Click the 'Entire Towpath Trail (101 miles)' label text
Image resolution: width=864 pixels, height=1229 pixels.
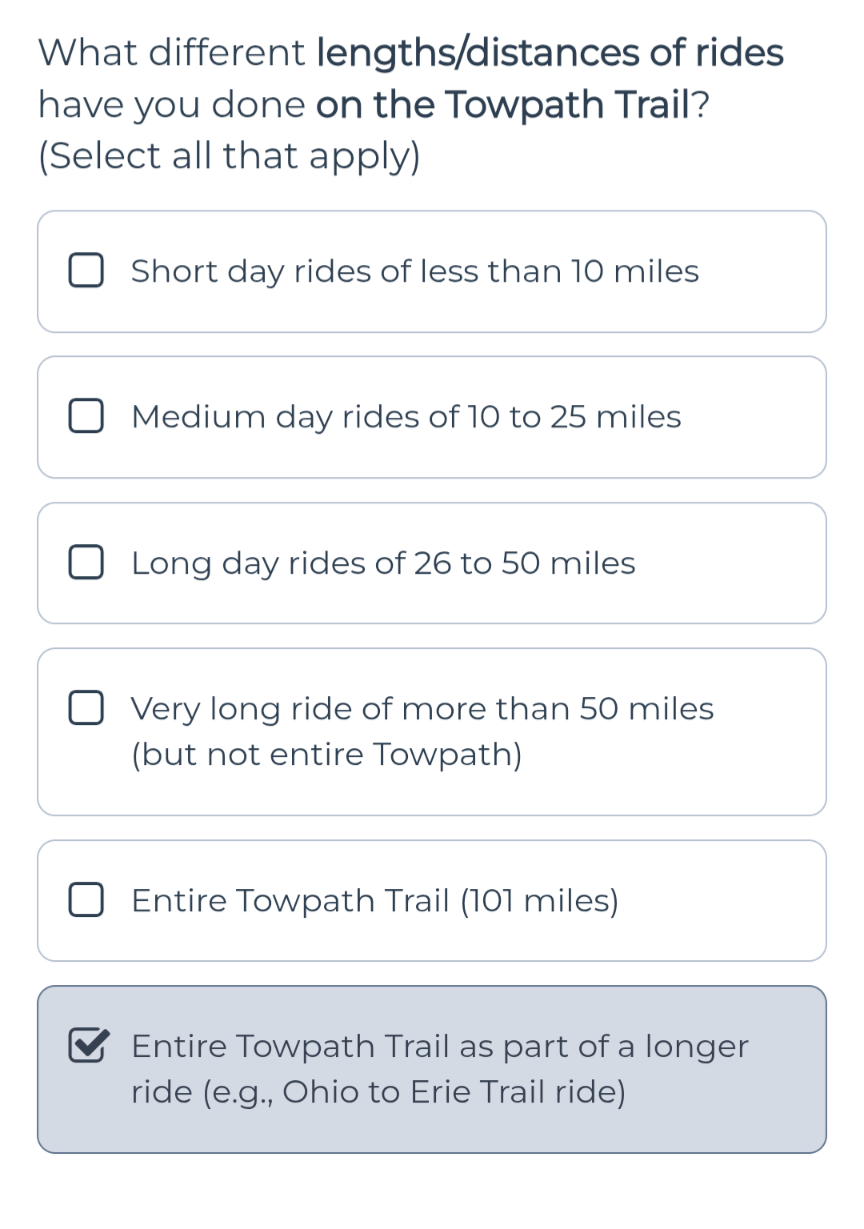(375, 901)
